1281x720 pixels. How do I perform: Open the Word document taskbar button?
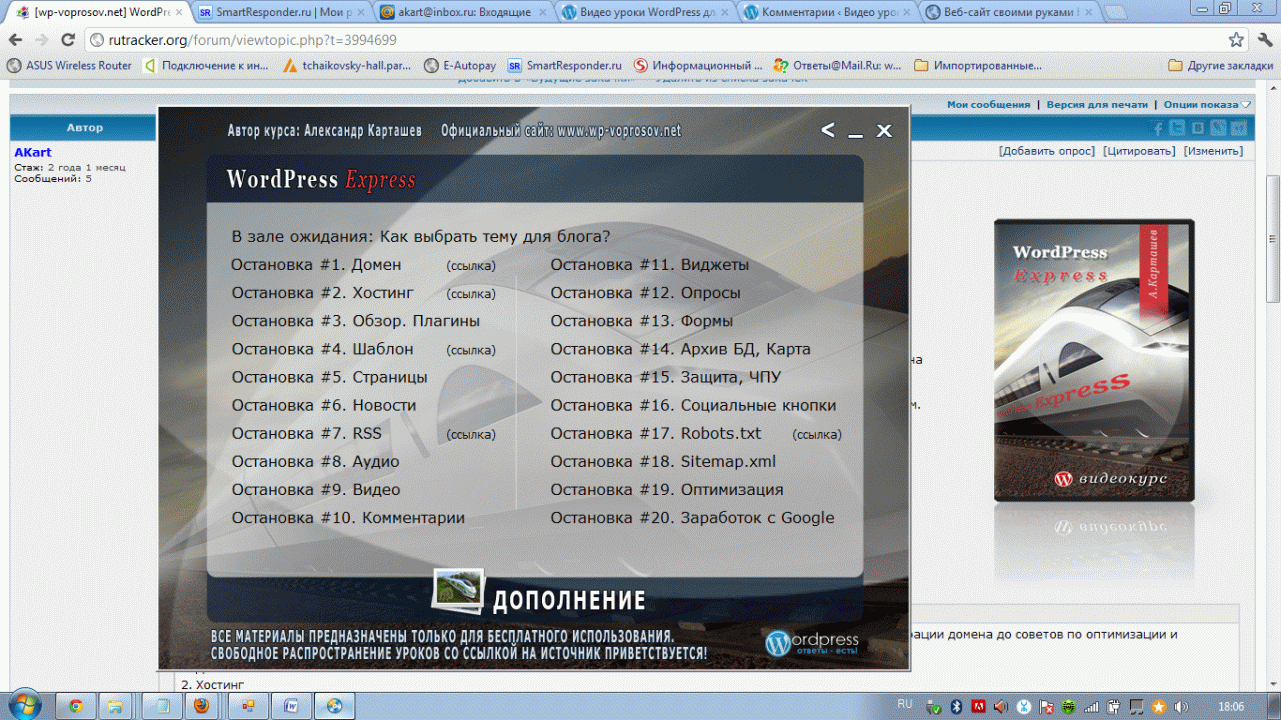pyautogui.click(x=292, y=706)
